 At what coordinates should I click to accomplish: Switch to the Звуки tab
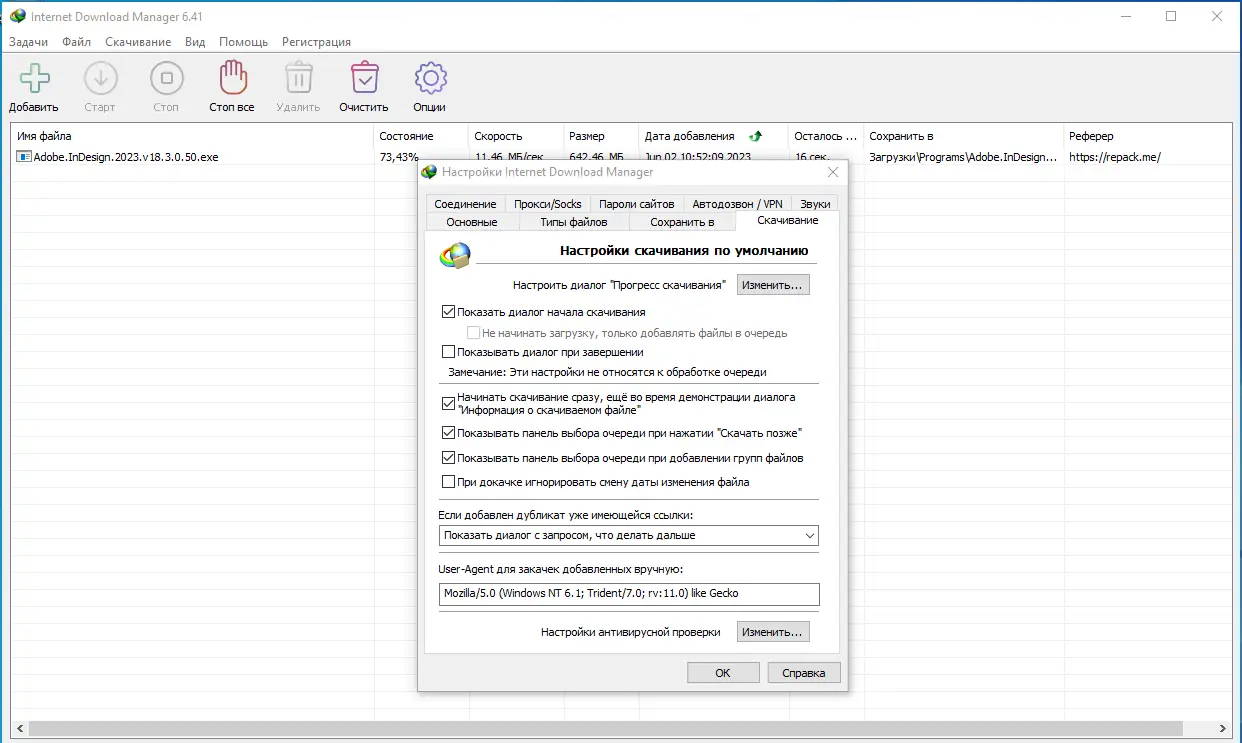coord(815,204)
